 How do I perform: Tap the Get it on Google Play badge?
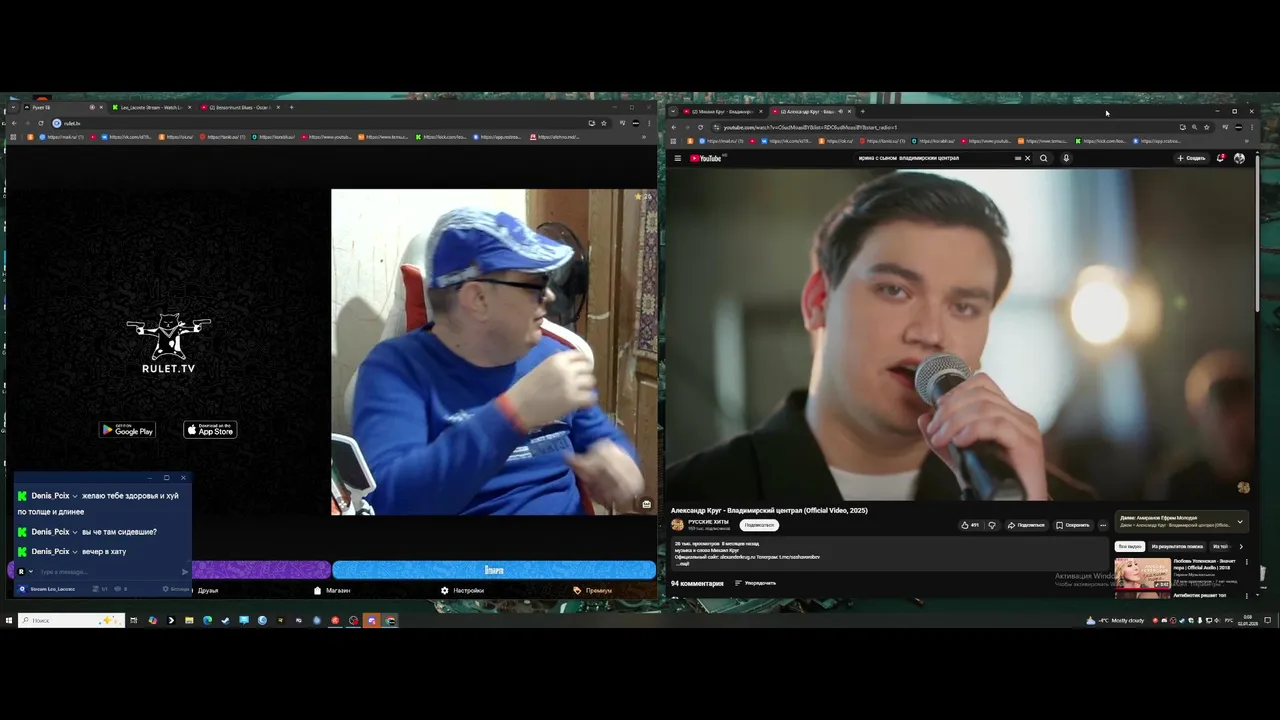pyautogui.click(x=127, y=430)
